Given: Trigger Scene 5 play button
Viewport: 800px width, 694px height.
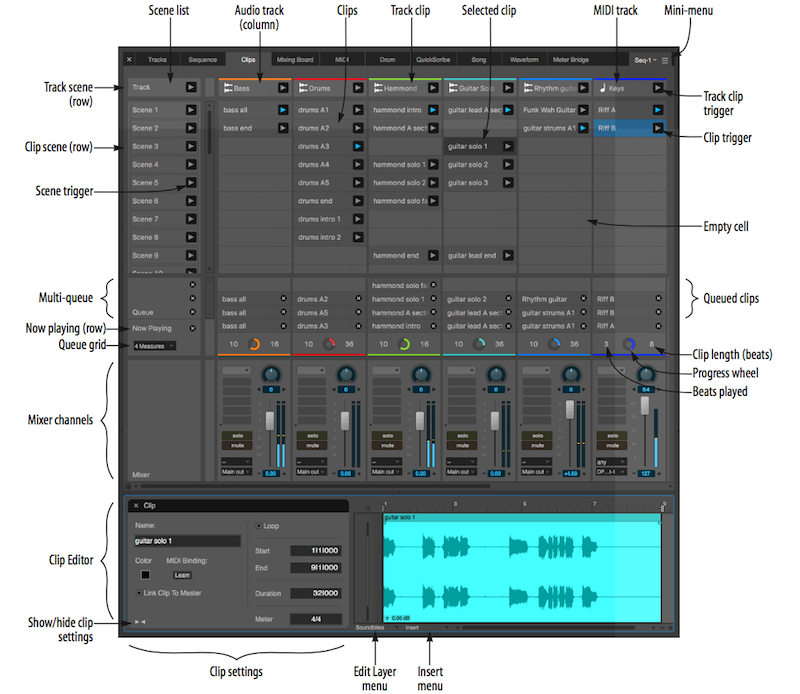Looking at the screenshot, I should [x=191, y=182].
